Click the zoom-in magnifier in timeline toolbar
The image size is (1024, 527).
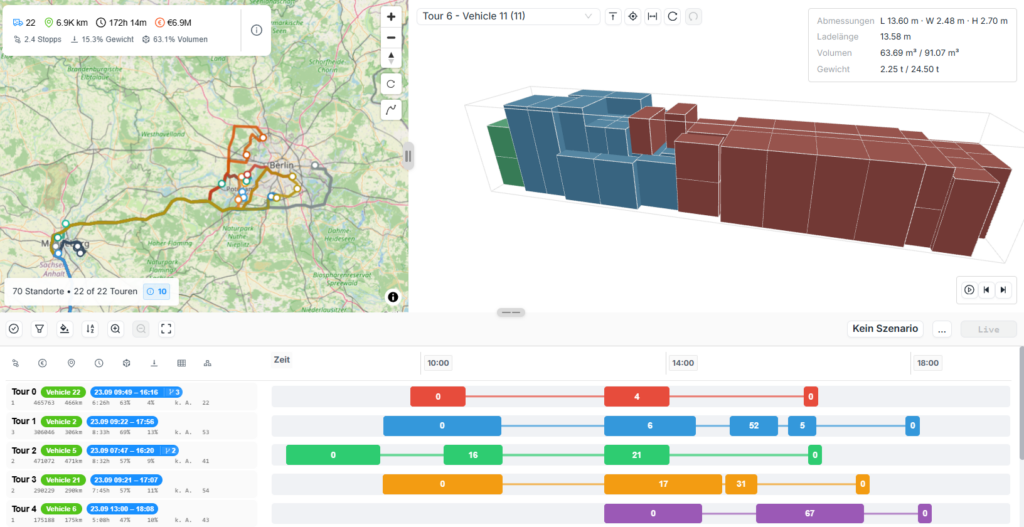[x=116, y=329]
